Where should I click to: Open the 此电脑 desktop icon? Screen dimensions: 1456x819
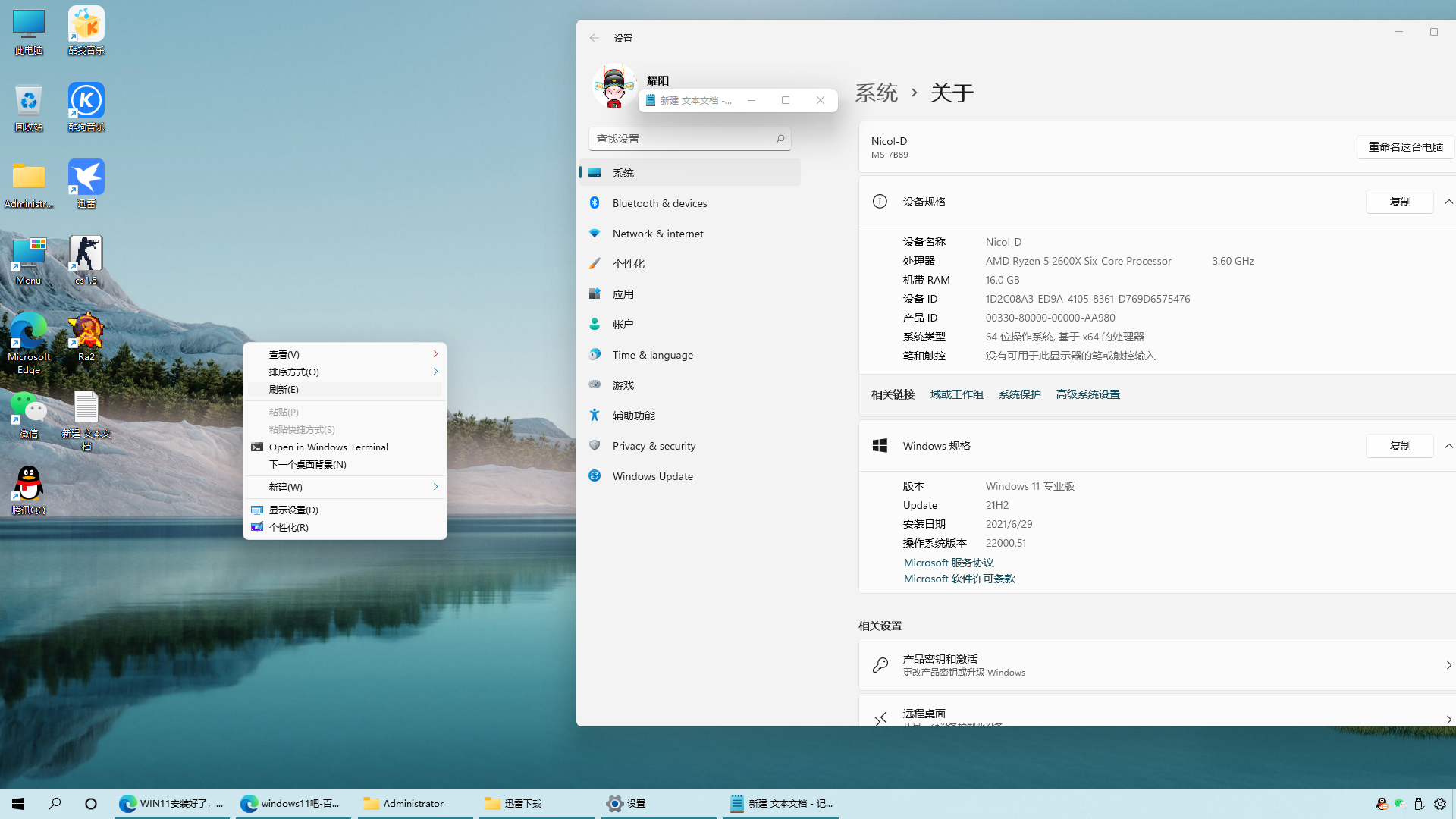(29, 32)
